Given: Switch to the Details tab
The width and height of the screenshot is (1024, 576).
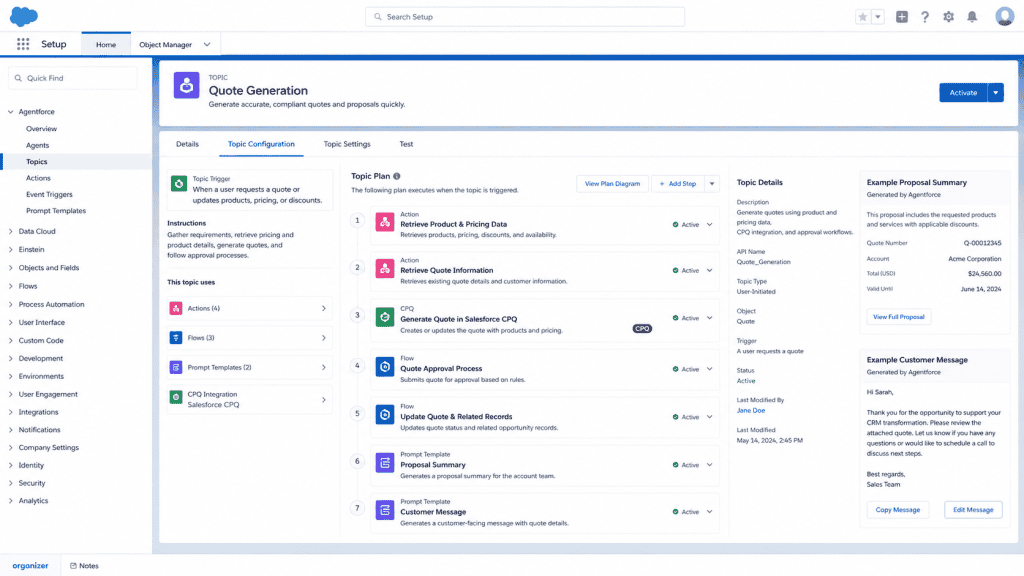Looking at the screenshot, I should pos(187,144).
